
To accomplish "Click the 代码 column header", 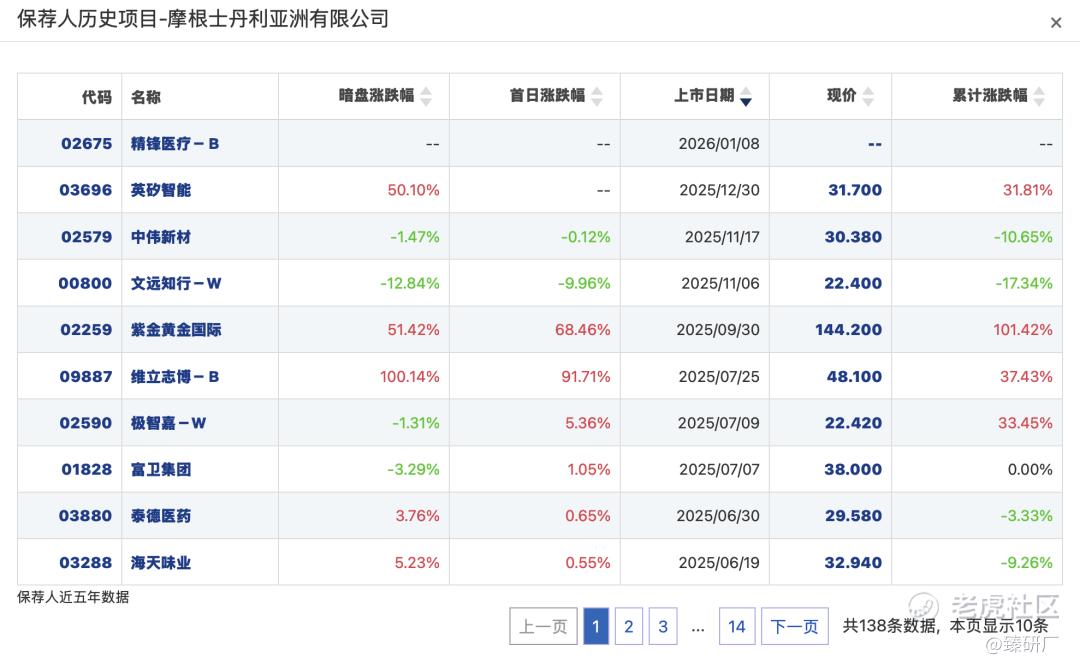I will click(96, 97).
